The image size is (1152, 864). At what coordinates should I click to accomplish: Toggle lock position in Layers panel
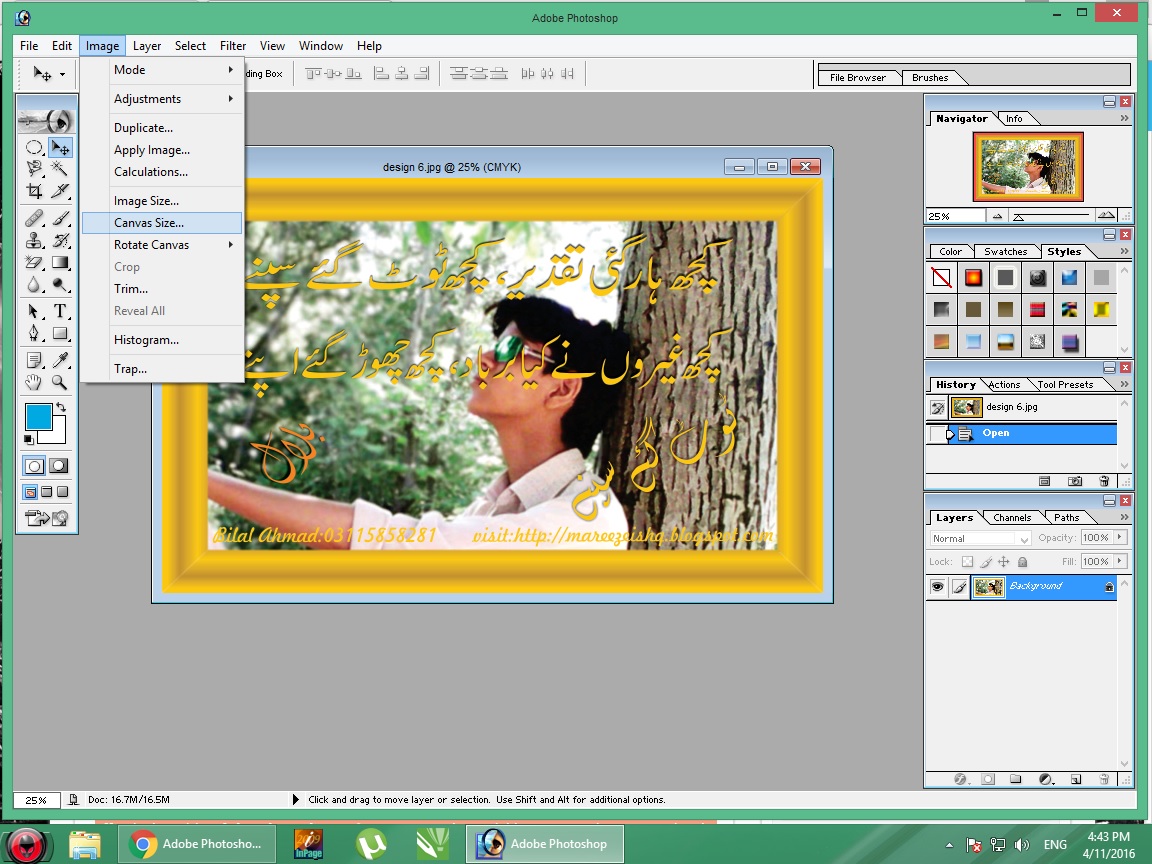tap(1004, 562)
